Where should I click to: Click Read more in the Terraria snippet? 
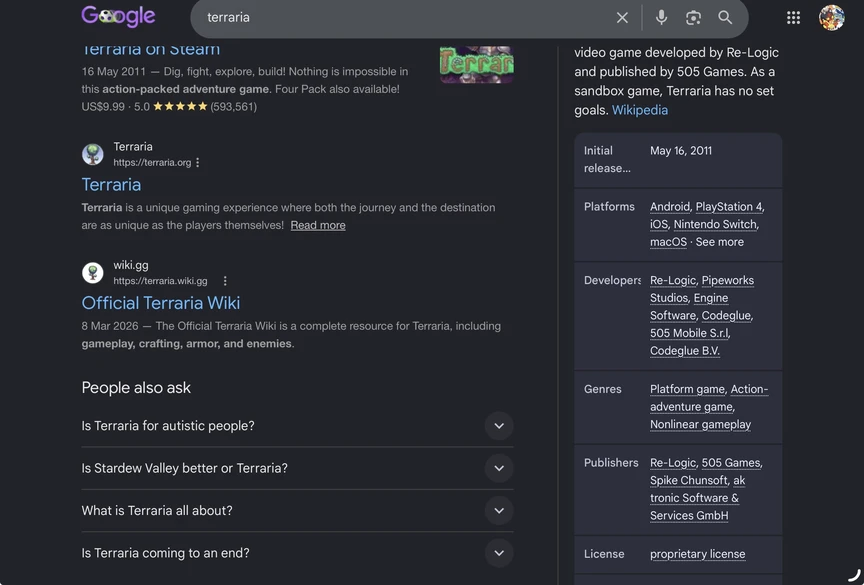coord(318,225)
